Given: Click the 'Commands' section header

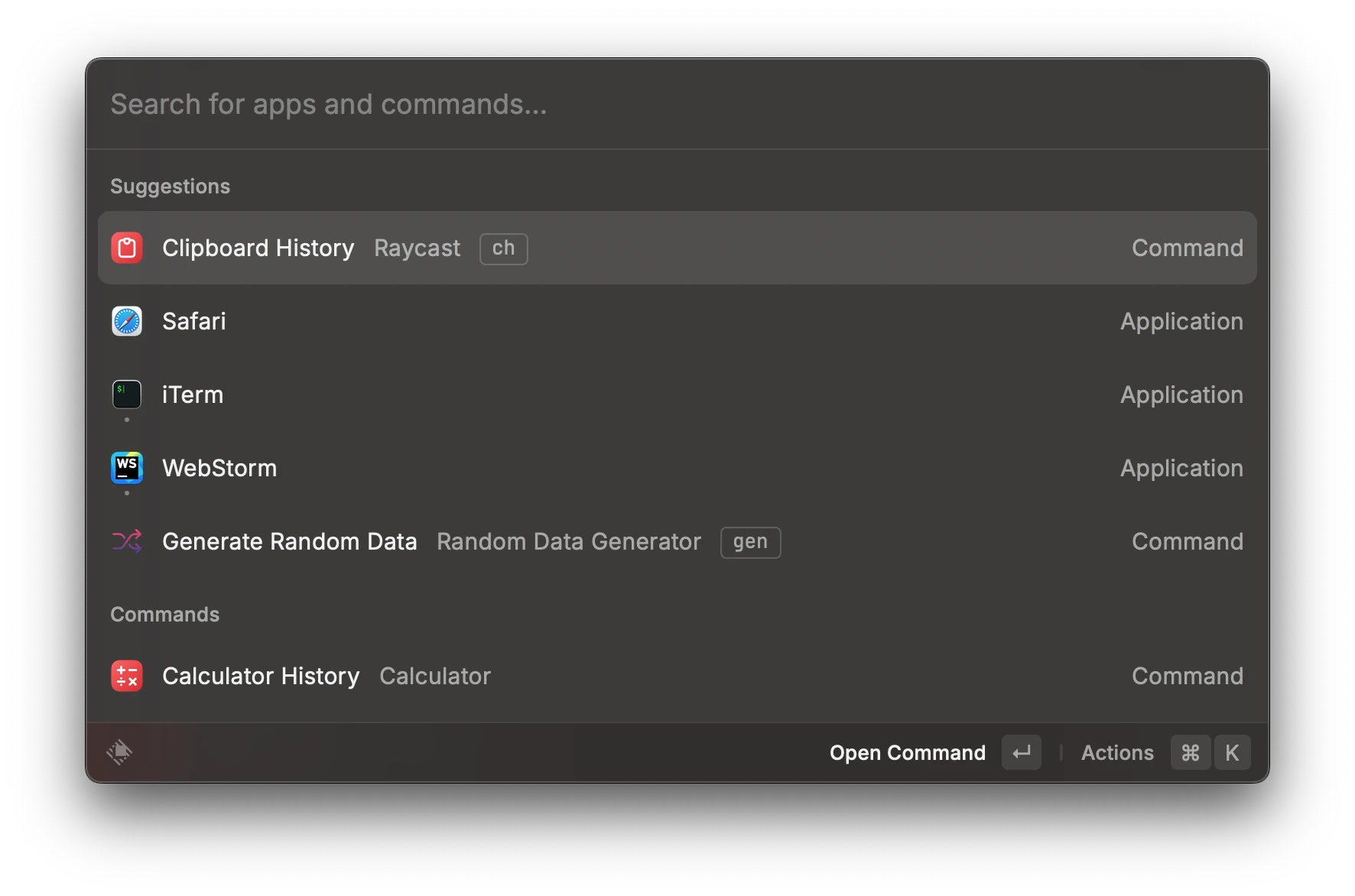Looking at the screenshot, I should tap(164, 615).
